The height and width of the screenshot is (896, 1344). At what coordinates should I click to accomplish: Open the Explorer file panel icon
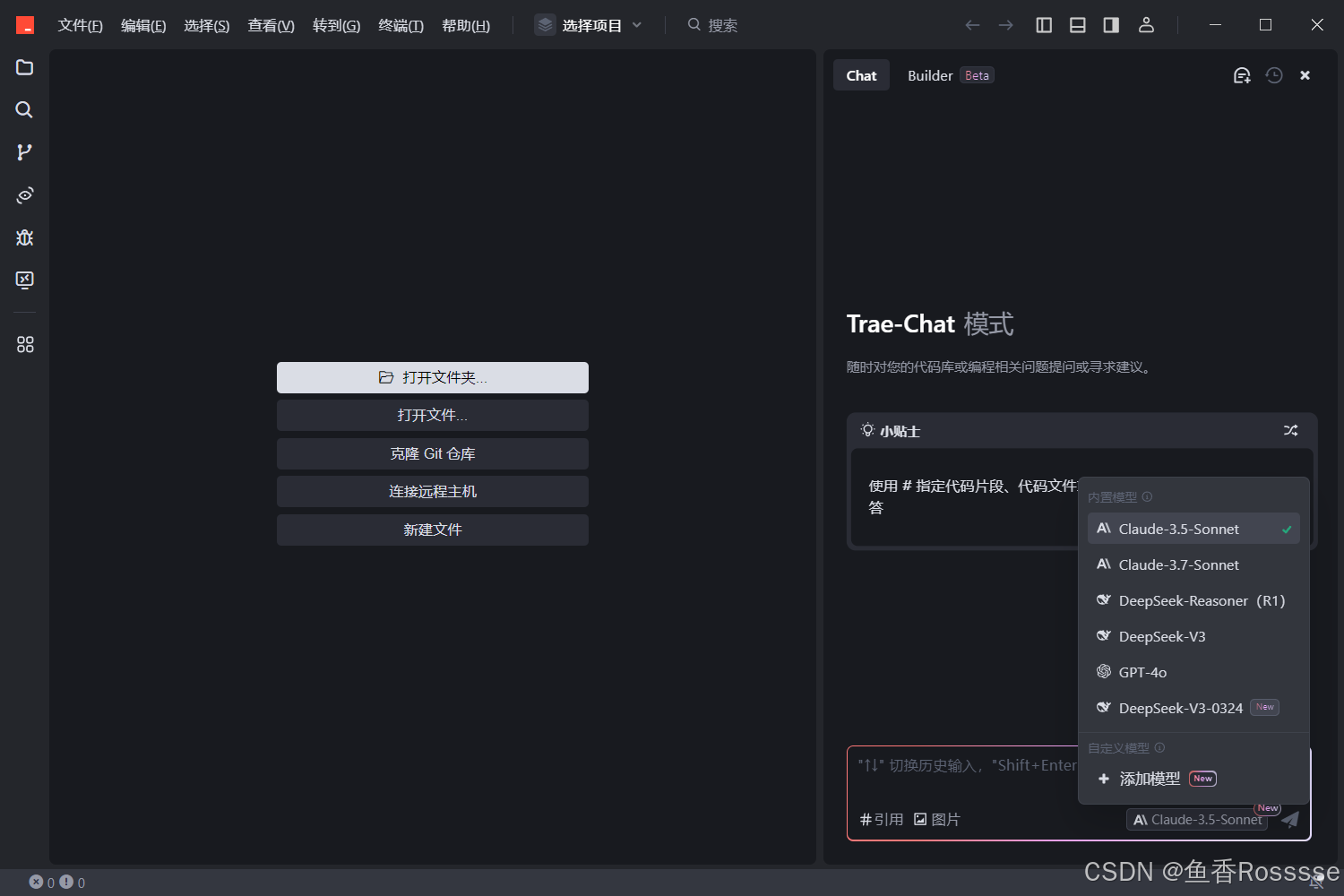click(x=25, y=67)
